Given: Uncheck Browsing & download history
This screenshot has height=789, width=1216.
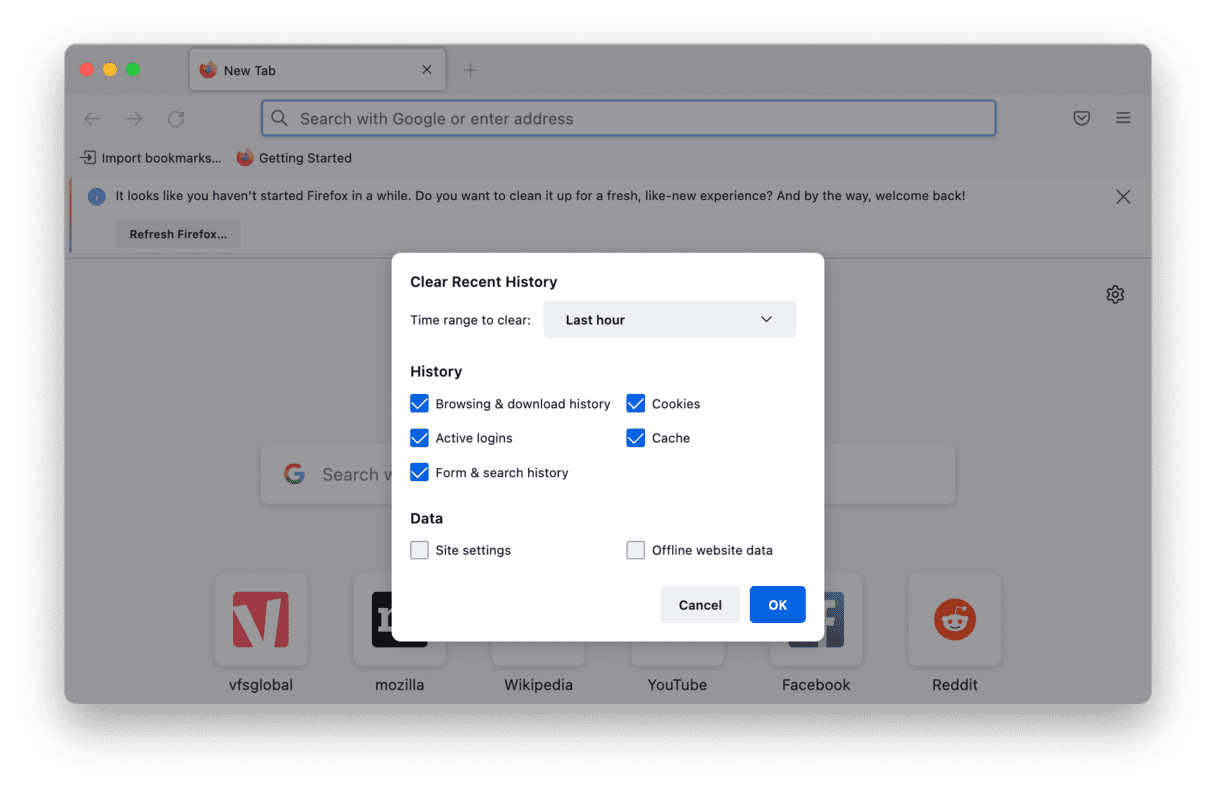Looking at the screenshot, I should click(419, 404).
